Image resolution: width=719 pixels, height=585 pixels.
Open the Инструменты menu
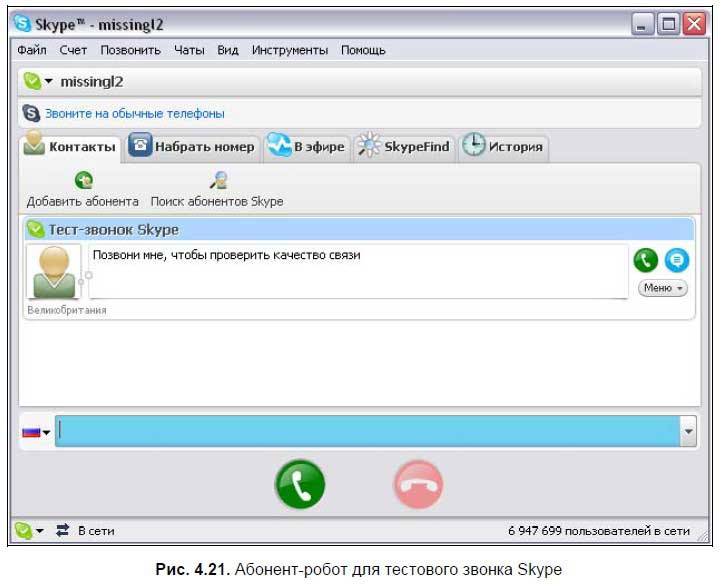(x=289, y=50)
